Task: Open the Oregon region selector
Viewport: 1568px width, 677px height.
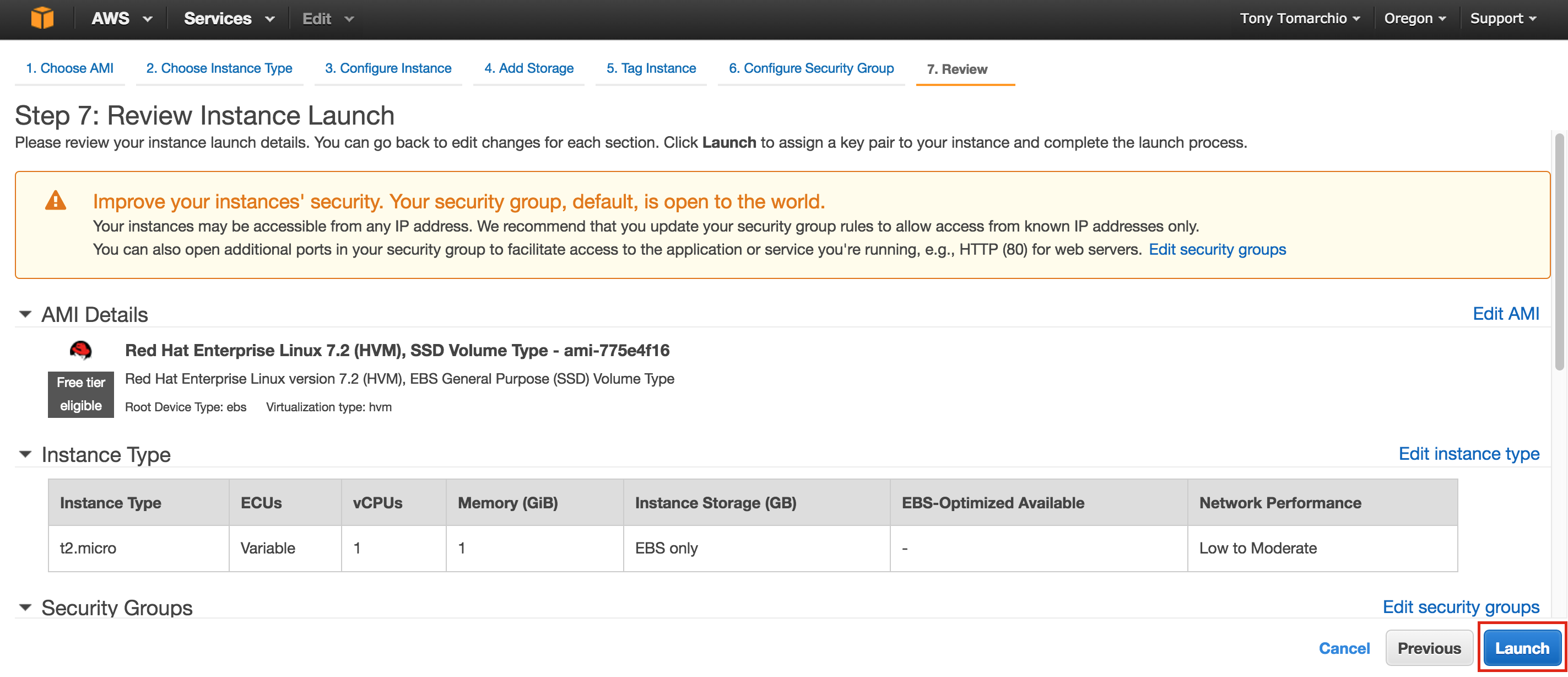Action: (x=1415, y=18)
